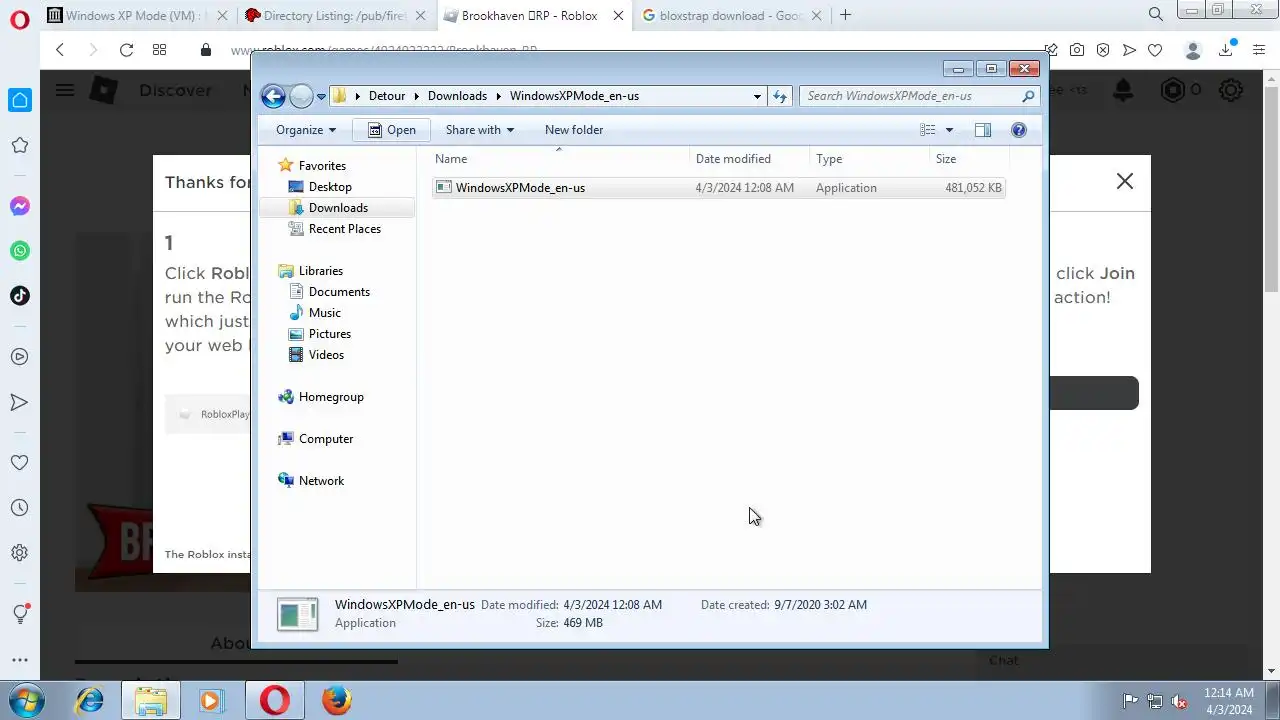Open the Windows Start button
The width and height of the screenshot is (1280, 720).
pos(26,700)
